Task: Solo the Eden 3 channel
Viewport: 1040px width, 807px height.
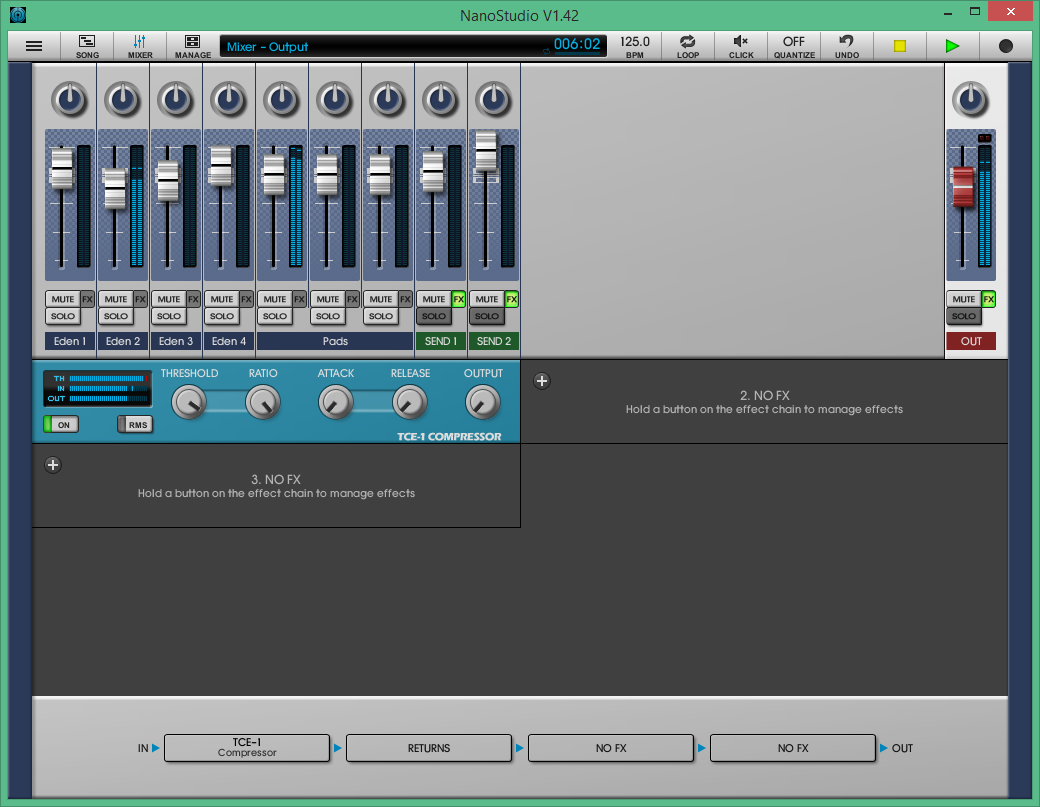Action: tap(169, 316)
